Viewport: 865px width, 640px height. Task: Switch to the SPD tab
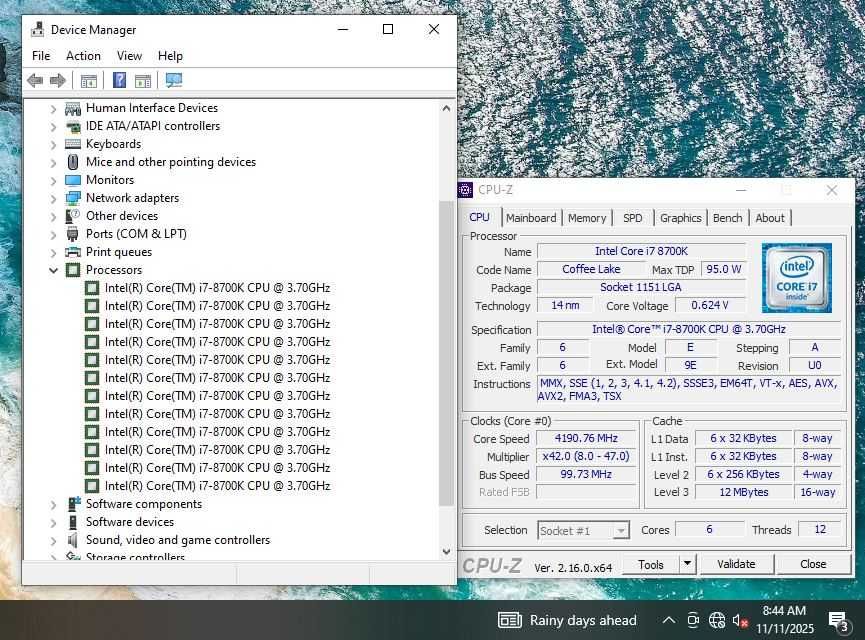(x=633, y=218)
